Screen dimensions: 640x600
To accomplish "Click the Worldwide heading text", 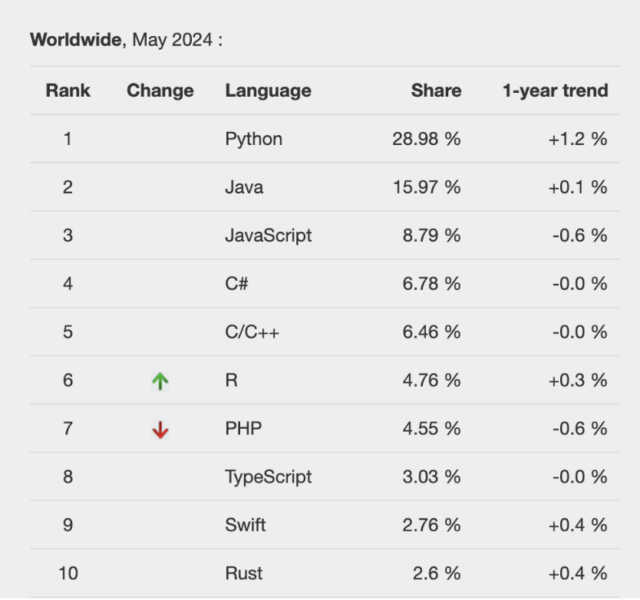I will coord(77,40).
